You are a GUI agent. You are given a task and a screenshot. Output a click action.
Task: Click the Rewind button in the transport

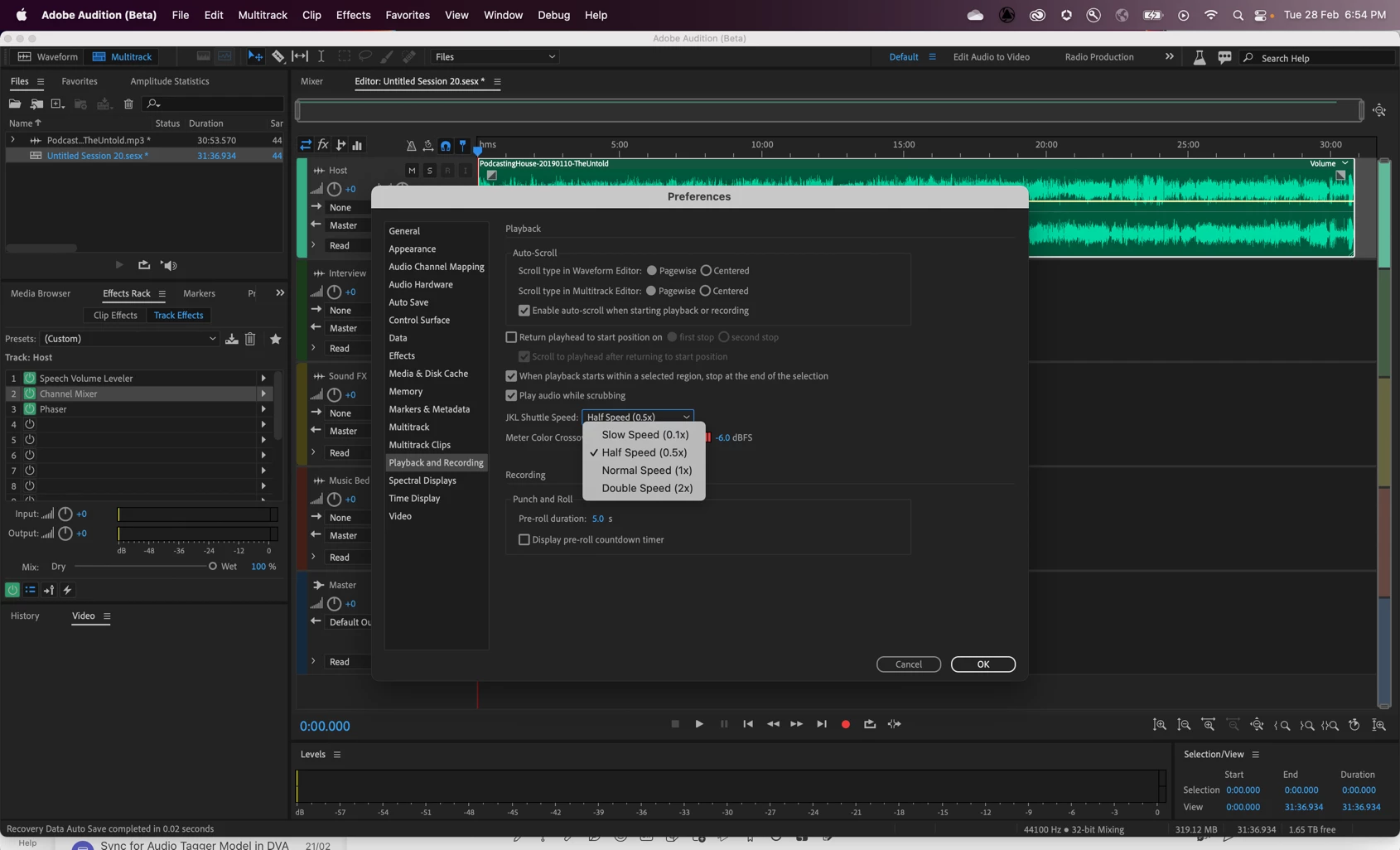click(x=773, y=724)
